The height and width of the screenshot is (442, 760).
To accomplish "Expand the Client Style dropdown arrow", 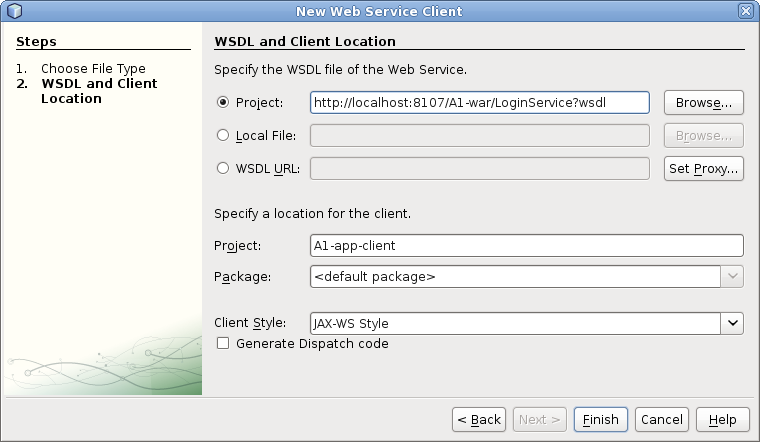I will (x=733, y=324).
